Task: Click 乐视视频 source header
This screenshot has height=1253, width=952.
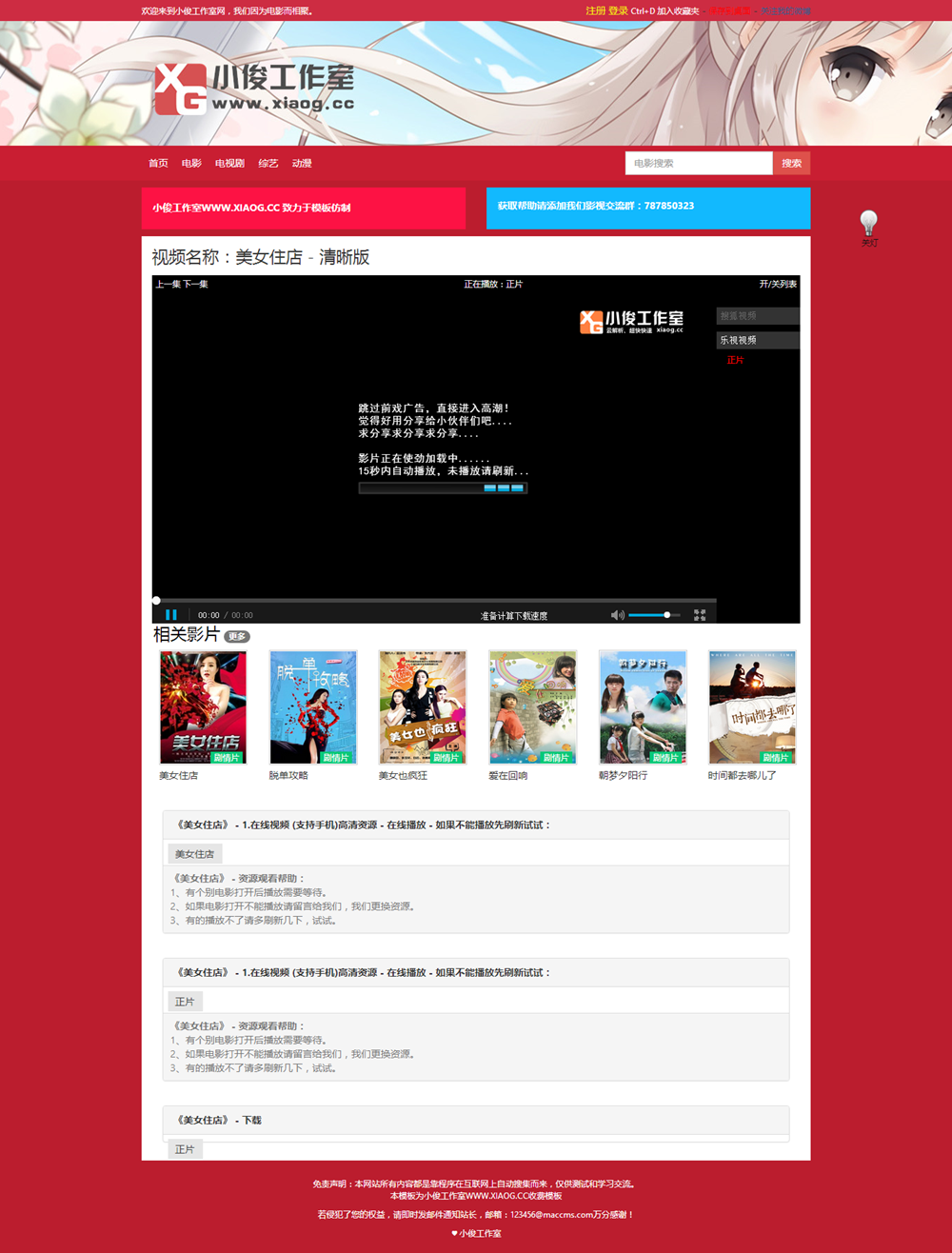Action: 758,340
